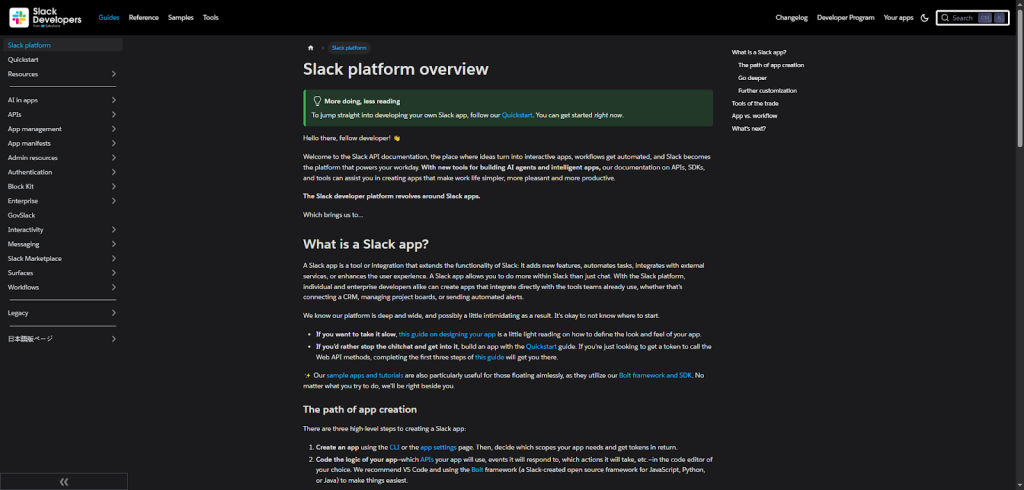The height and width of the screenshot is (490, 1024).
Task: Collapse sidebar using double chevron icon
Action: coord(64,481)
